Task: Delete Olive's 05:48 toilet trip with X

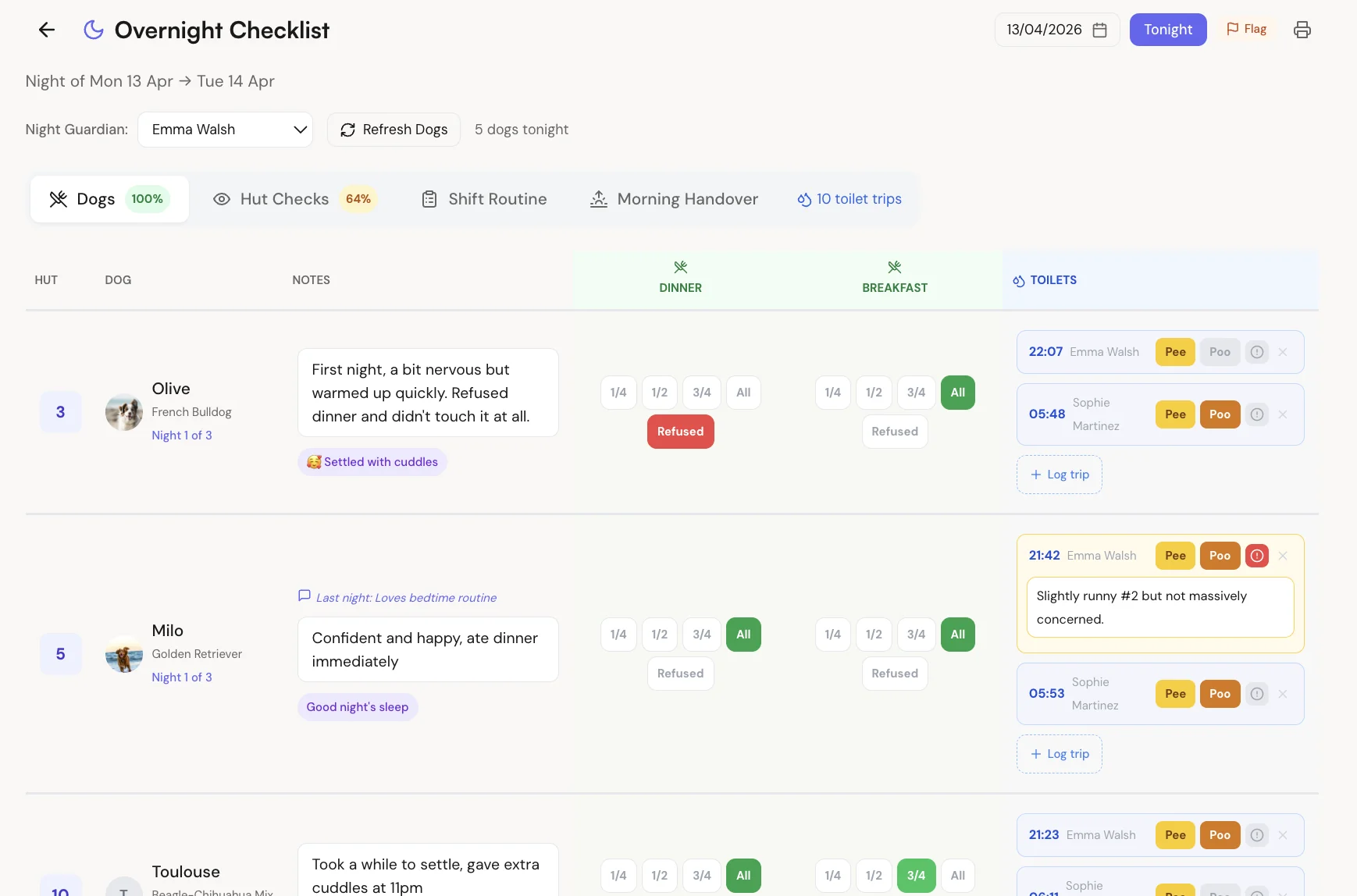Action: click(1283, 414)
